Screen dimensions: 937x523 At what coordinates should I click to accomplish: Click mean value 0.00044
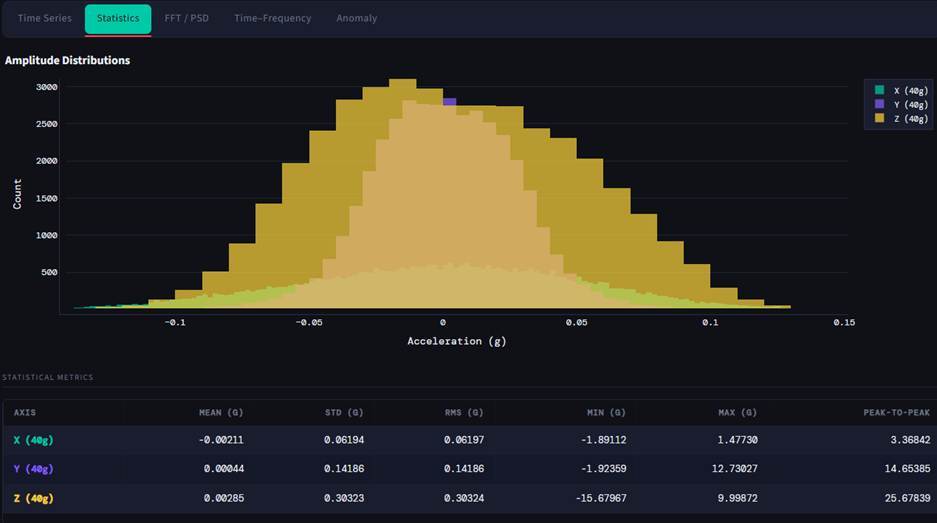[x=224, y=469]
